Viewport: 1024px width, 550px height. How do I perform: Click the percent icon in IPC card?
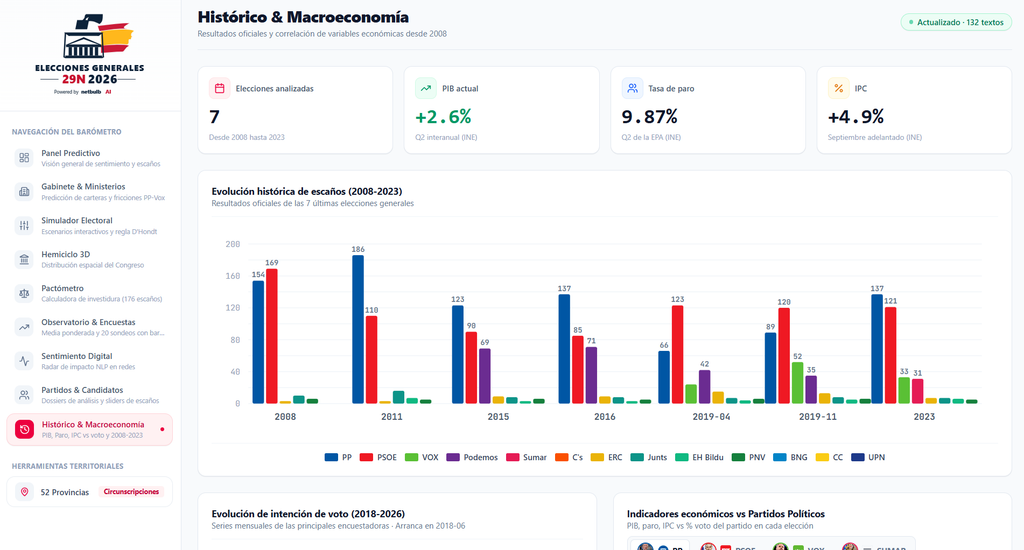pyautogui.click(x=839, y=88)
